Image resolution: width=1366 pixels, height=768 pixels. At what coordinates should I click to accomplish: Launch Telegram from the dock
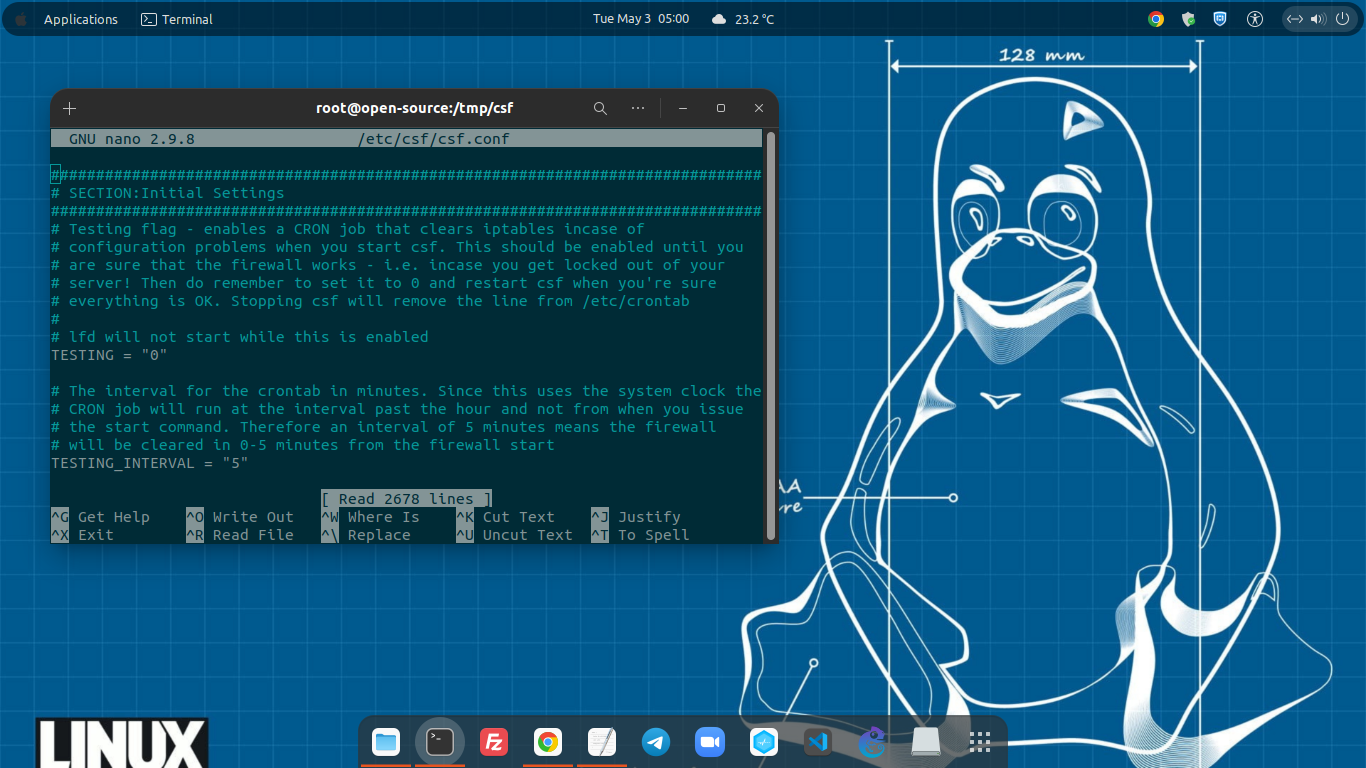click(656, 742)
